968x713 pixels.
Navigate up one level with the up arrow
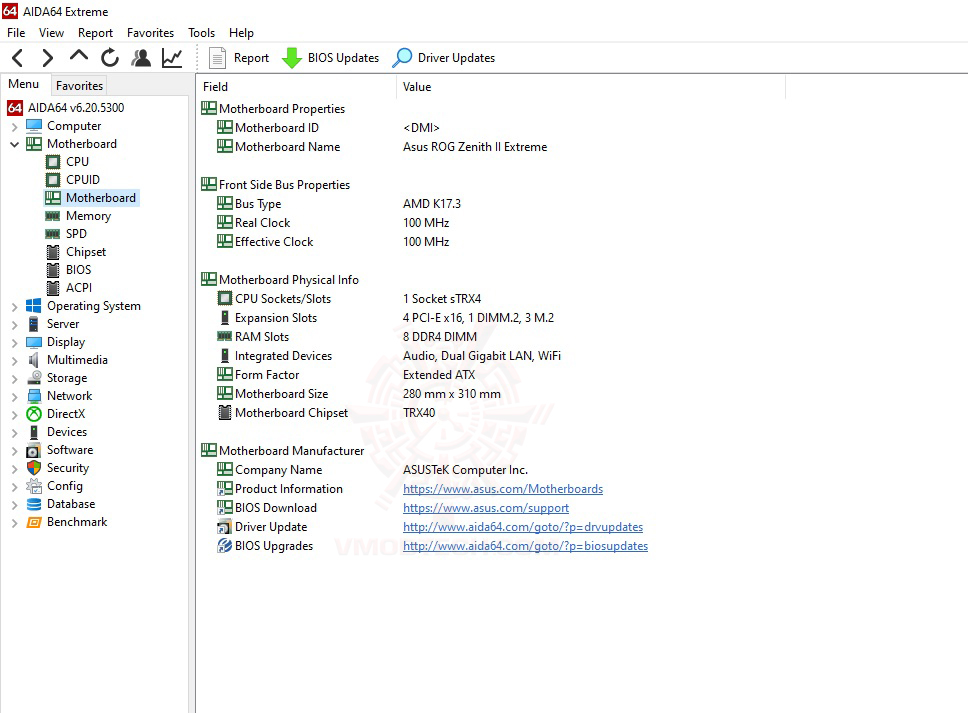[79, 57]
